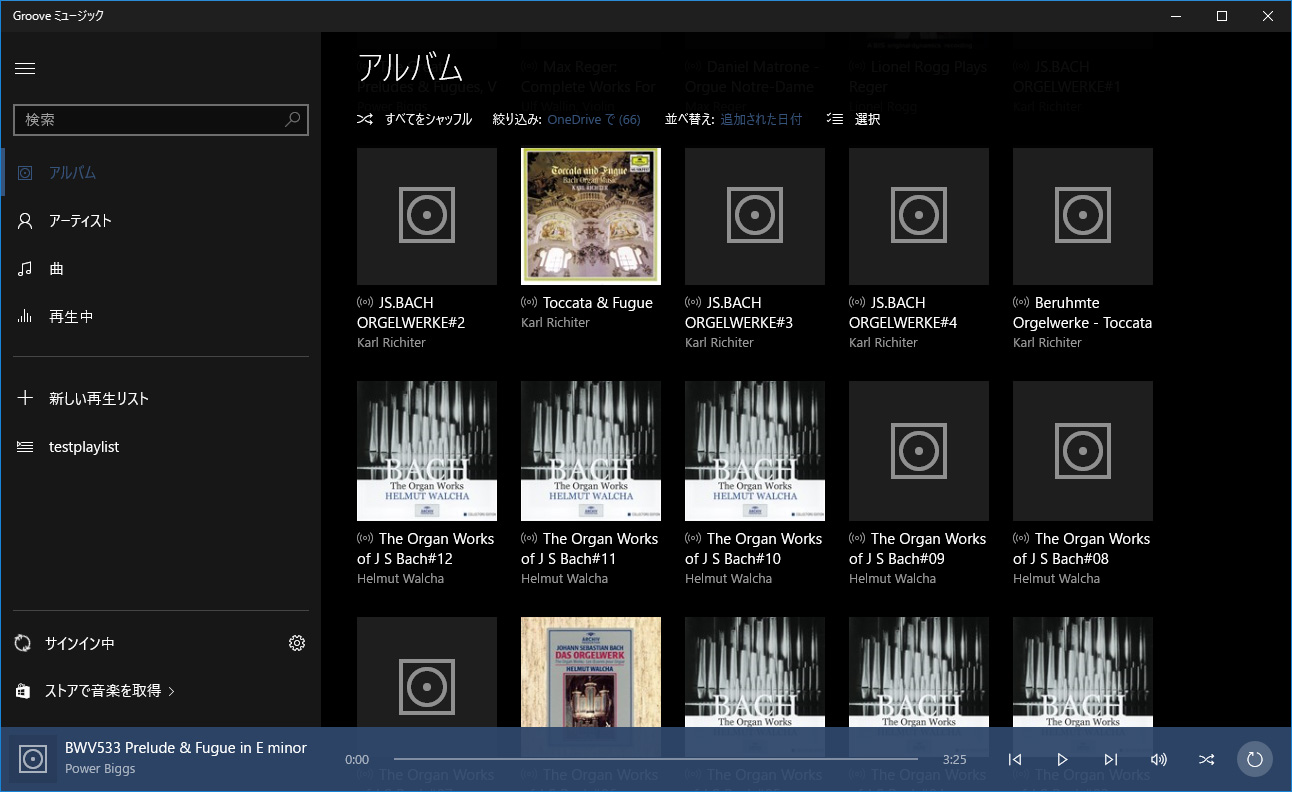Skip to the next track

[x=1111, y=760]
